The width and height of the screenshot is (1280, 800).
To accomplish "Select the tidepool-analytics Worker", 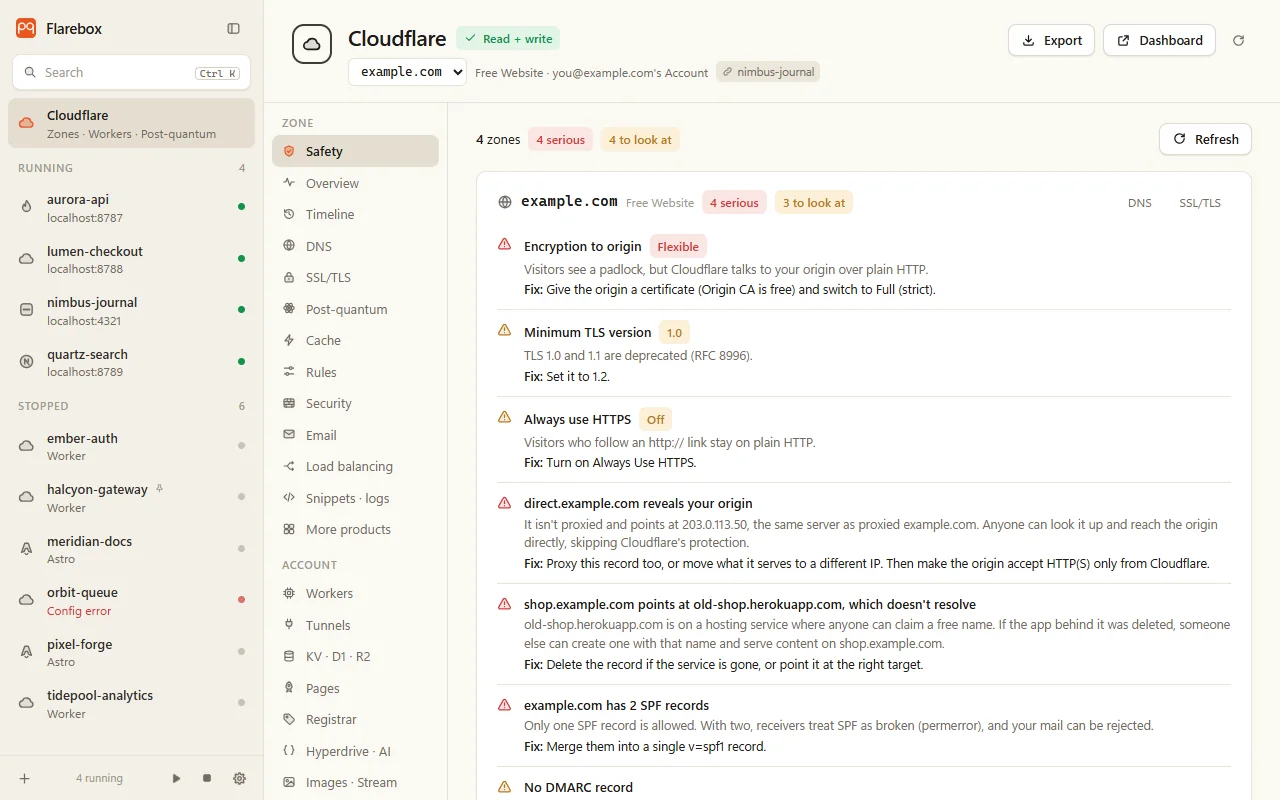I will pyautogui.click(x=131, y=704).
